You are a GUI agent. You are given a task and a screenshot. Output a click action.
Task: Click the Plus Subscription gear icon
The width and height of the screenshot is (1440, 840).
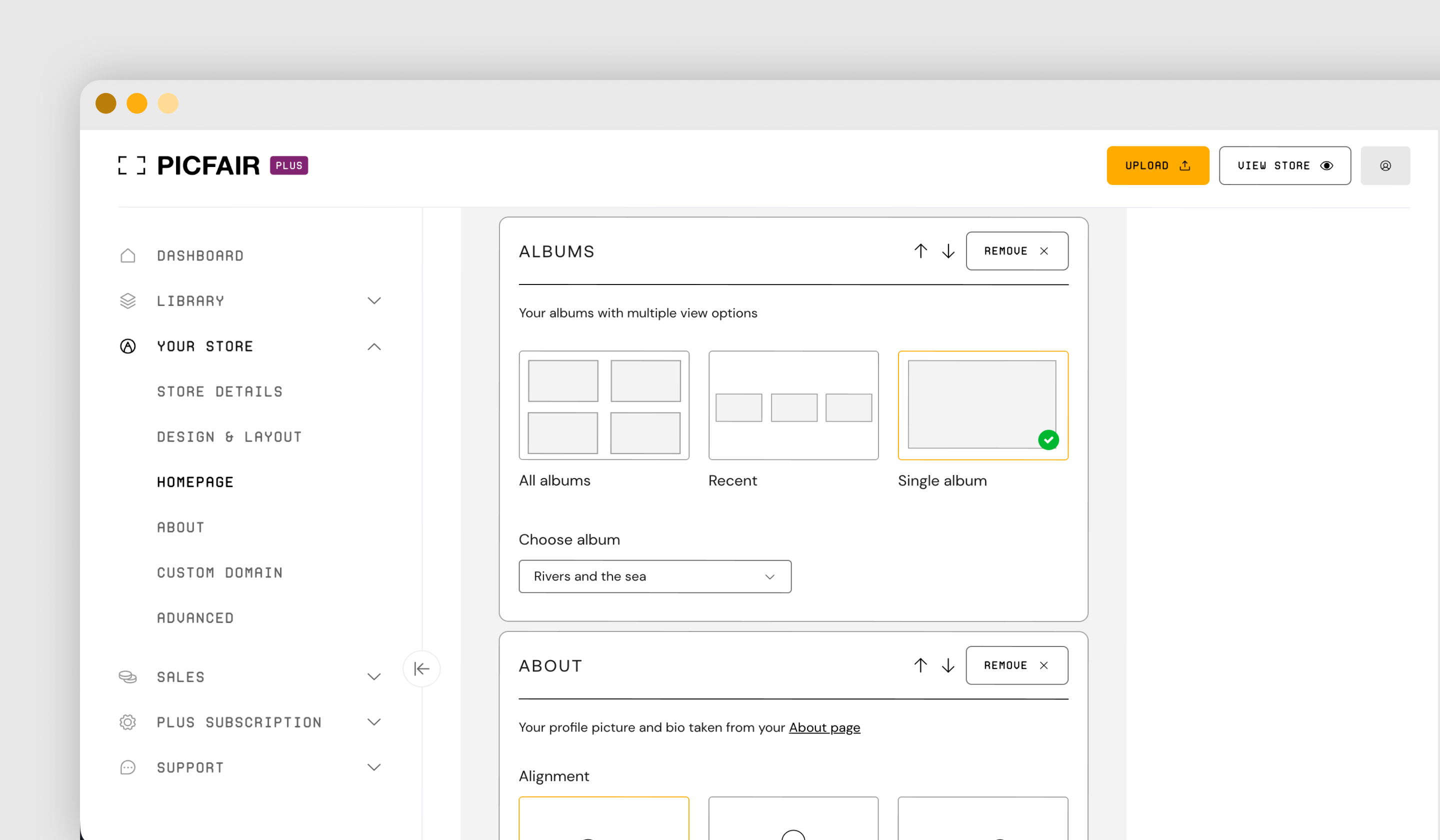[128, 722]
